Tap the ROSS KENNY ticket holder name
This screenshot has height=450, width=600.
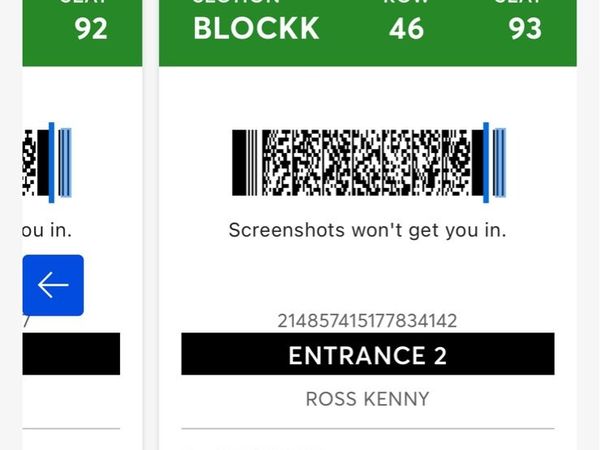coord(367,399)
